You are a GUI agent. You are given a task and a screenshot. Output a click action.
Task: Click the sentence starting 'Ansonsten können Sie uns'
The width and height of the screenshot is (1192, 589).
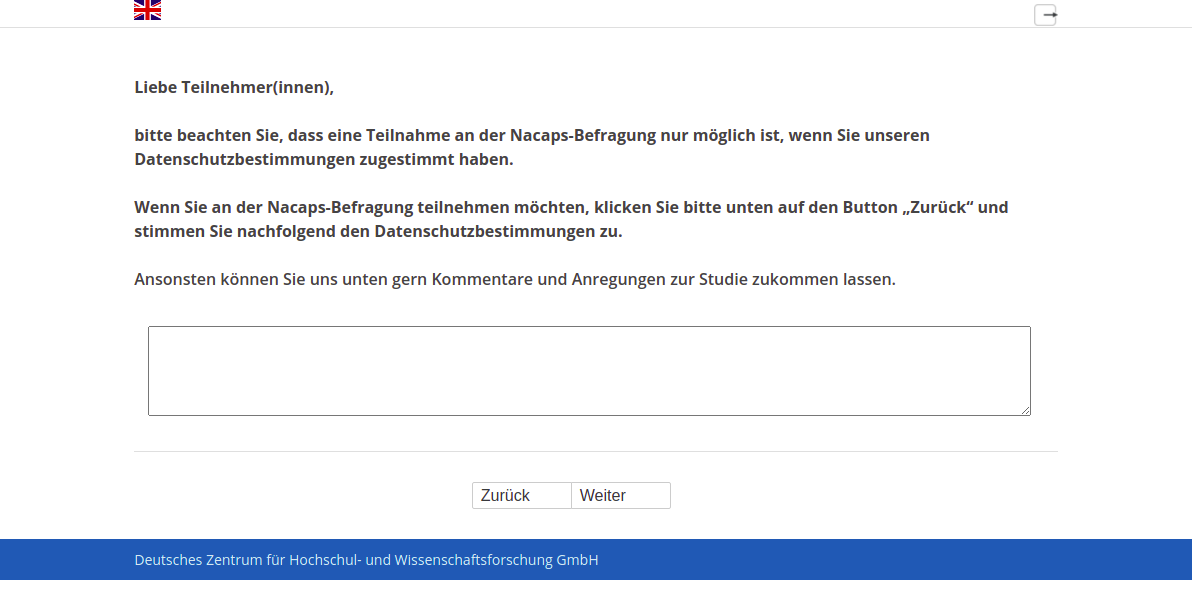coord(515,280)
